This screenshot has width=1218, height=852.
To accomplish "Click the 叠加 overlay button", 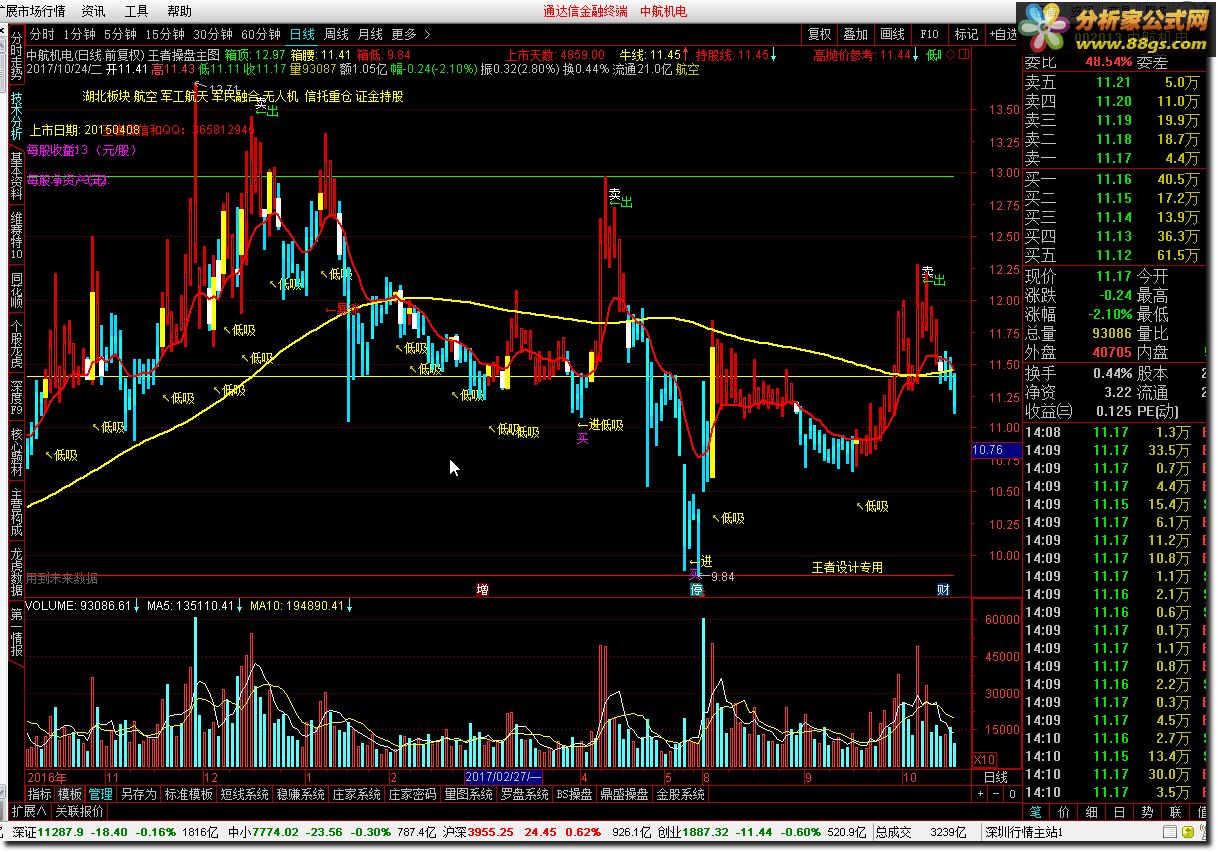I will tap(856, 34).
